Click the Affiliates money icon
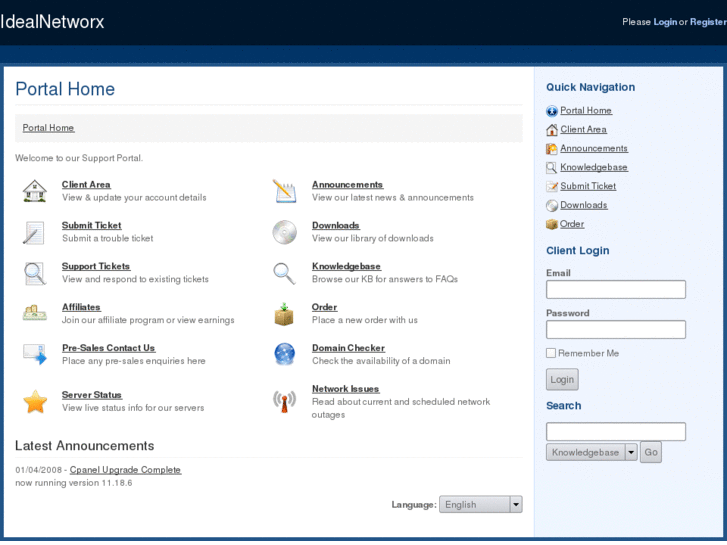 pyautogui.click(x=35, y=313)
